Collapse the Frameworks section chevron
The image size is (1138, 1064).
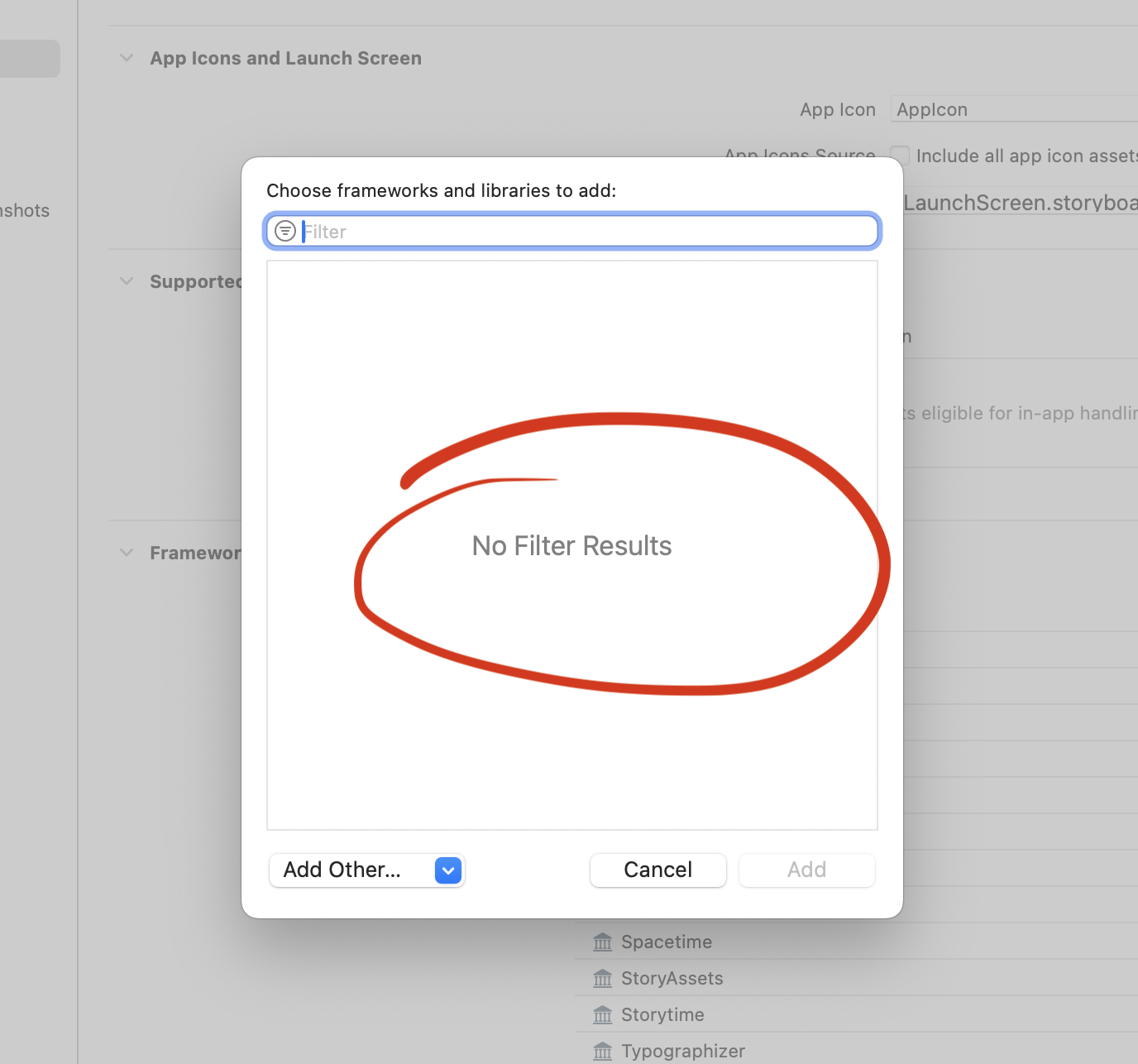(x=127, y=553)
